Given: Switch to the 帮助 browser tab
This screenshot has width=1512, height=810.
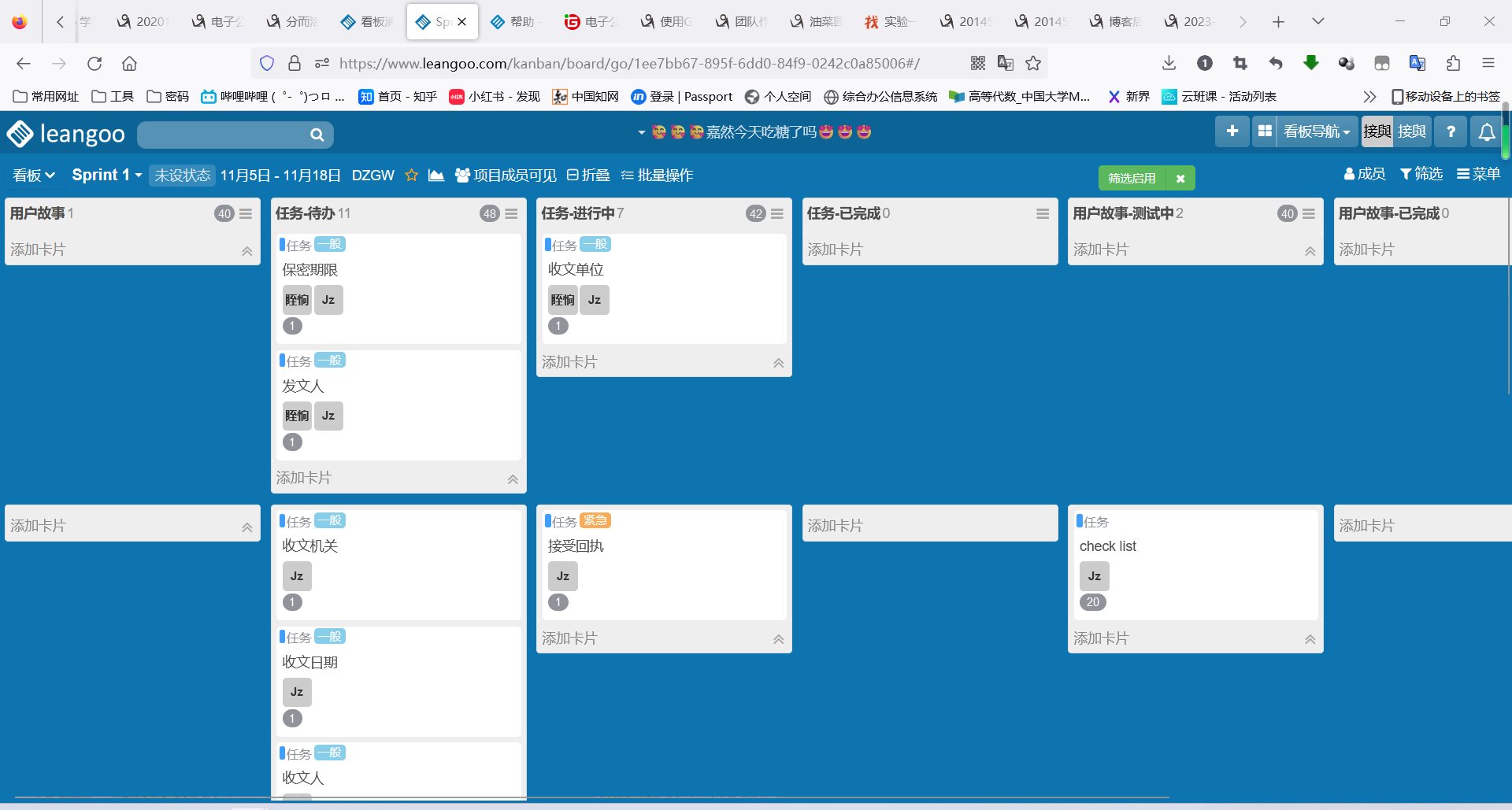Looking at the screenshot, I should (517, 21).
